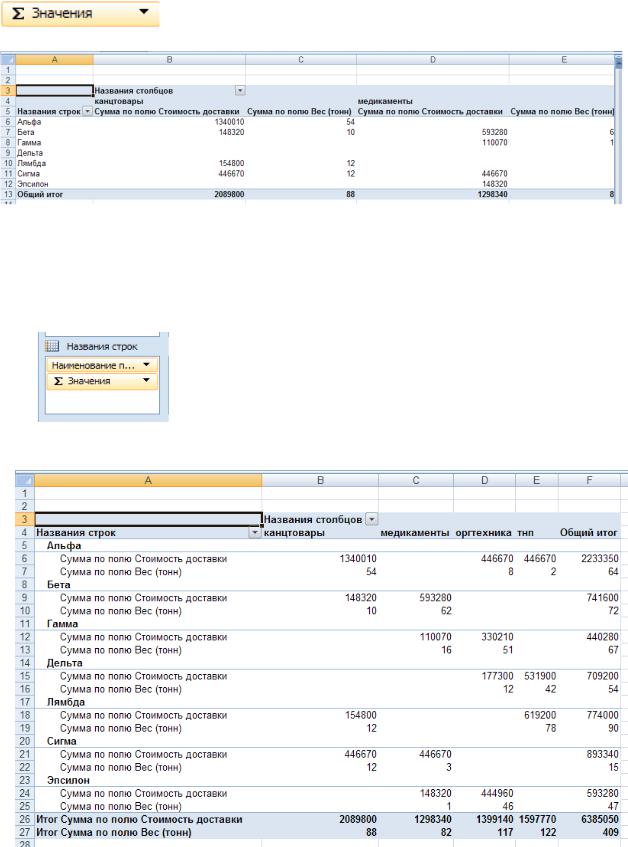The height and width of the screenshot is (847, 628).
Task: Click Альфа group row in lower sheet
Action: coord(64,546)
